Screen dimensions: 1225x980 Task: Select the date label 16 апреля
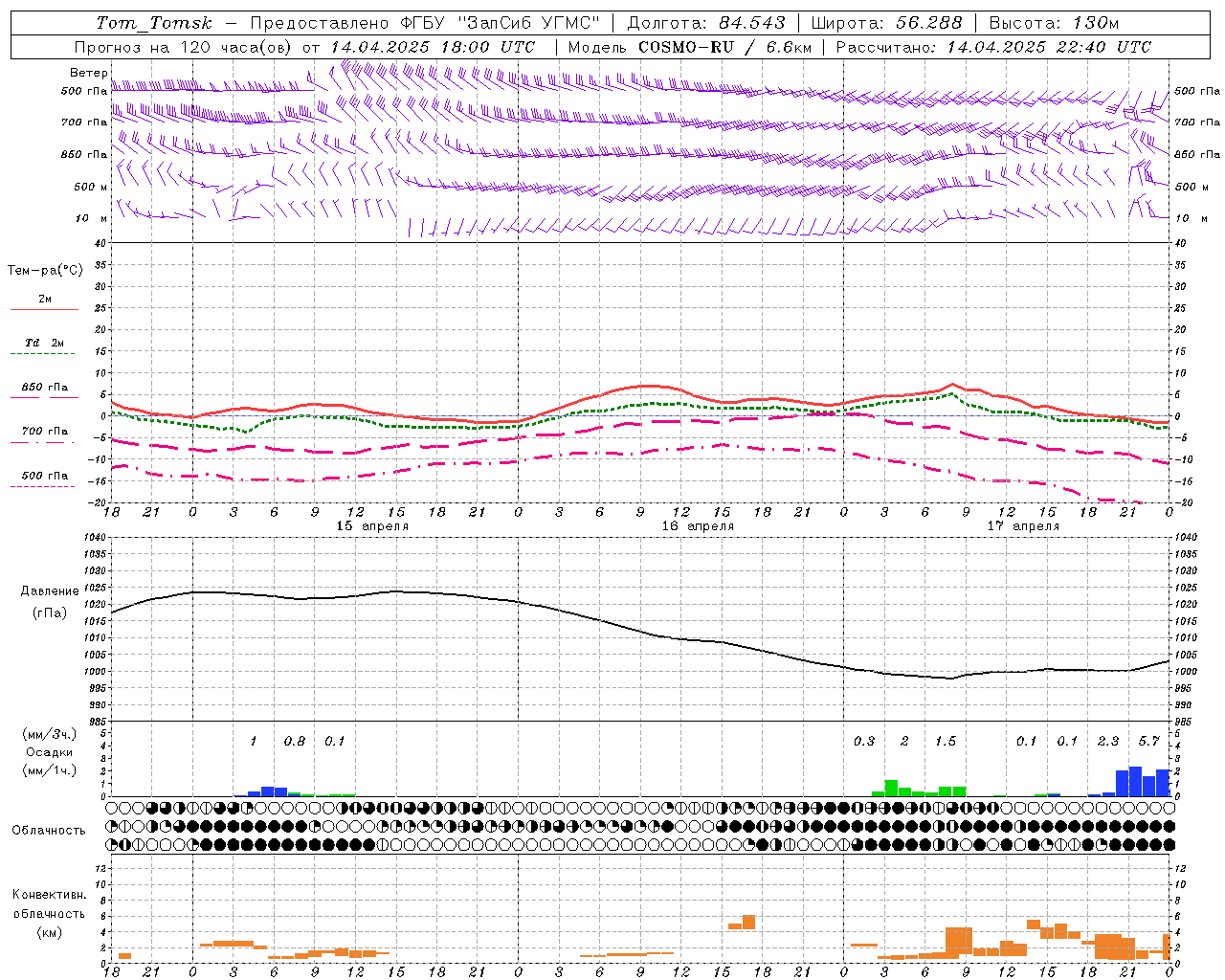point(698,526)
